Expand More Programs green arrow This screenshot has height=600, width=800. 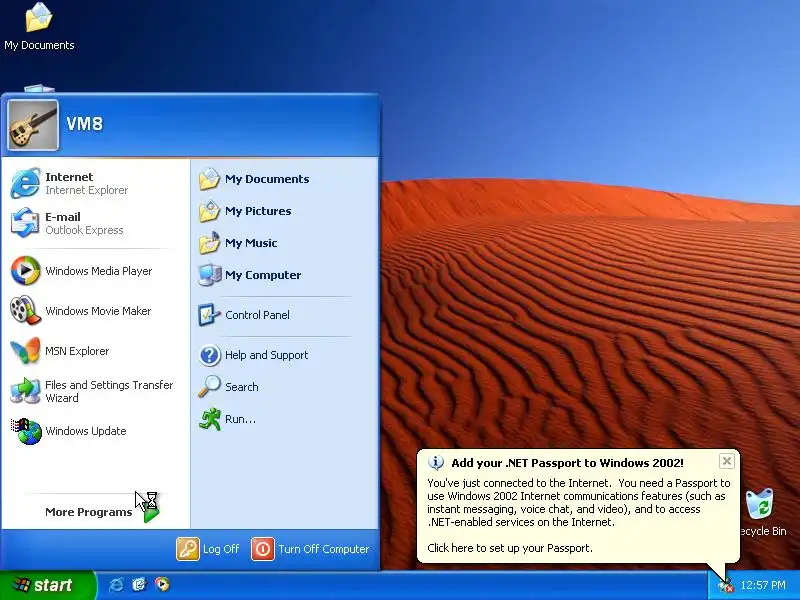click(151, 513)
